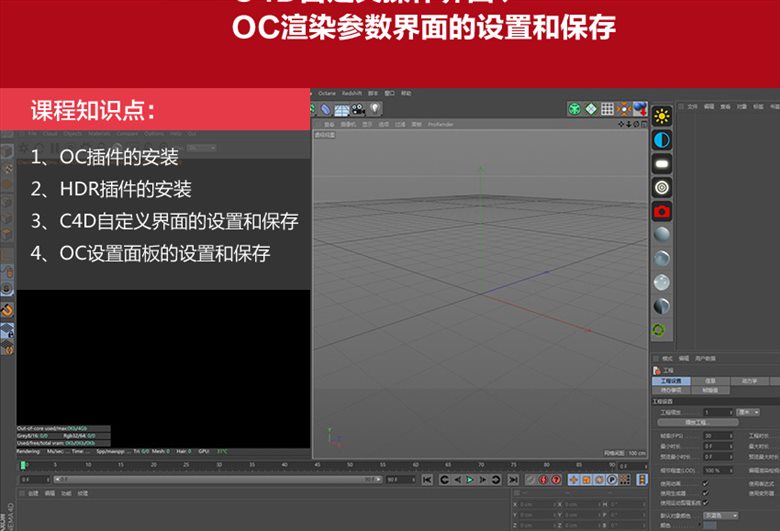This screenshot has width=780, height=531.
Task: Toggle scale keyframe recording button
Action: point(586,480)
